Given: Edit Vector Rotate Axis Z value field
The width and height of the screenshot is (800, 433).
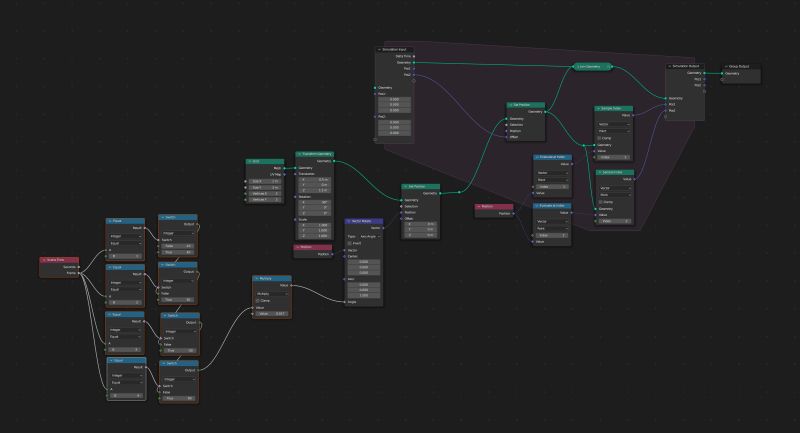Looking at the screenshot, I should (x=363, y=295).
